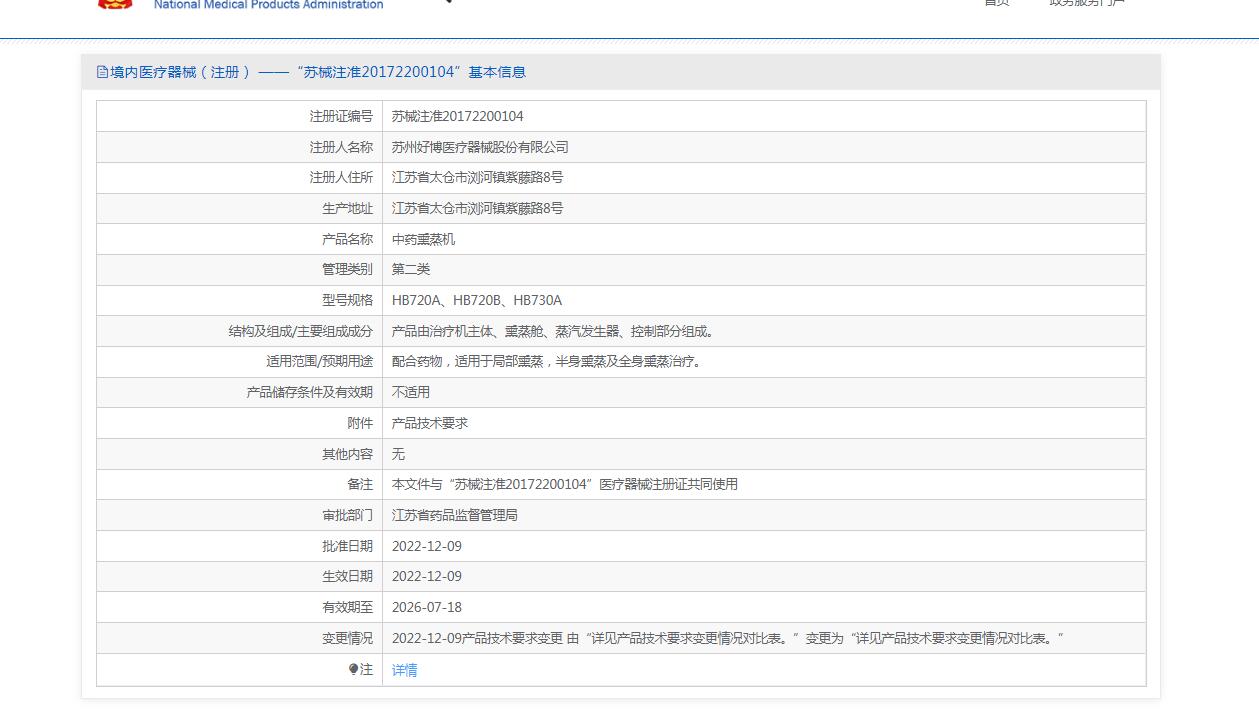
Task: Select registrant name 苏州好博医疗器械股份有限公司
Action: point(480,147)
